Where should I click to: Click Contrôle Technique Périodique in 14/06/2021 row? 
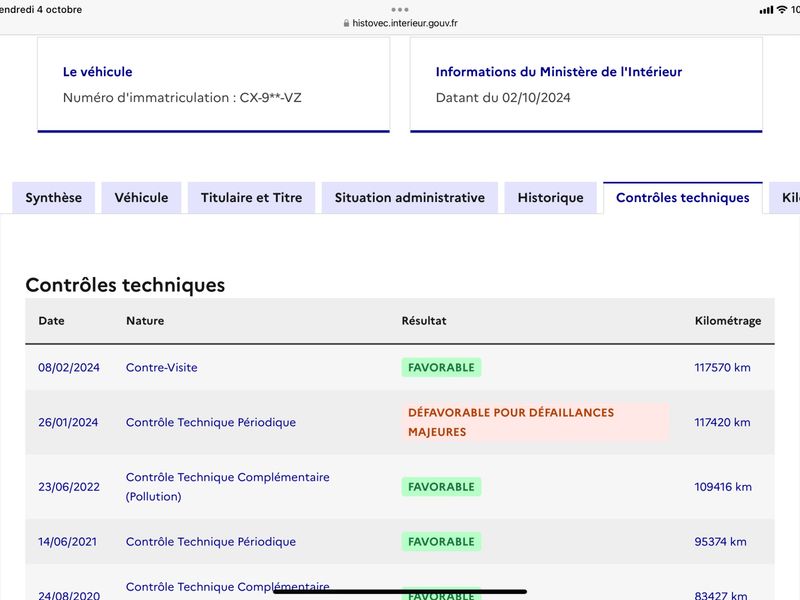pyautogui.click(x=211, y=542)
